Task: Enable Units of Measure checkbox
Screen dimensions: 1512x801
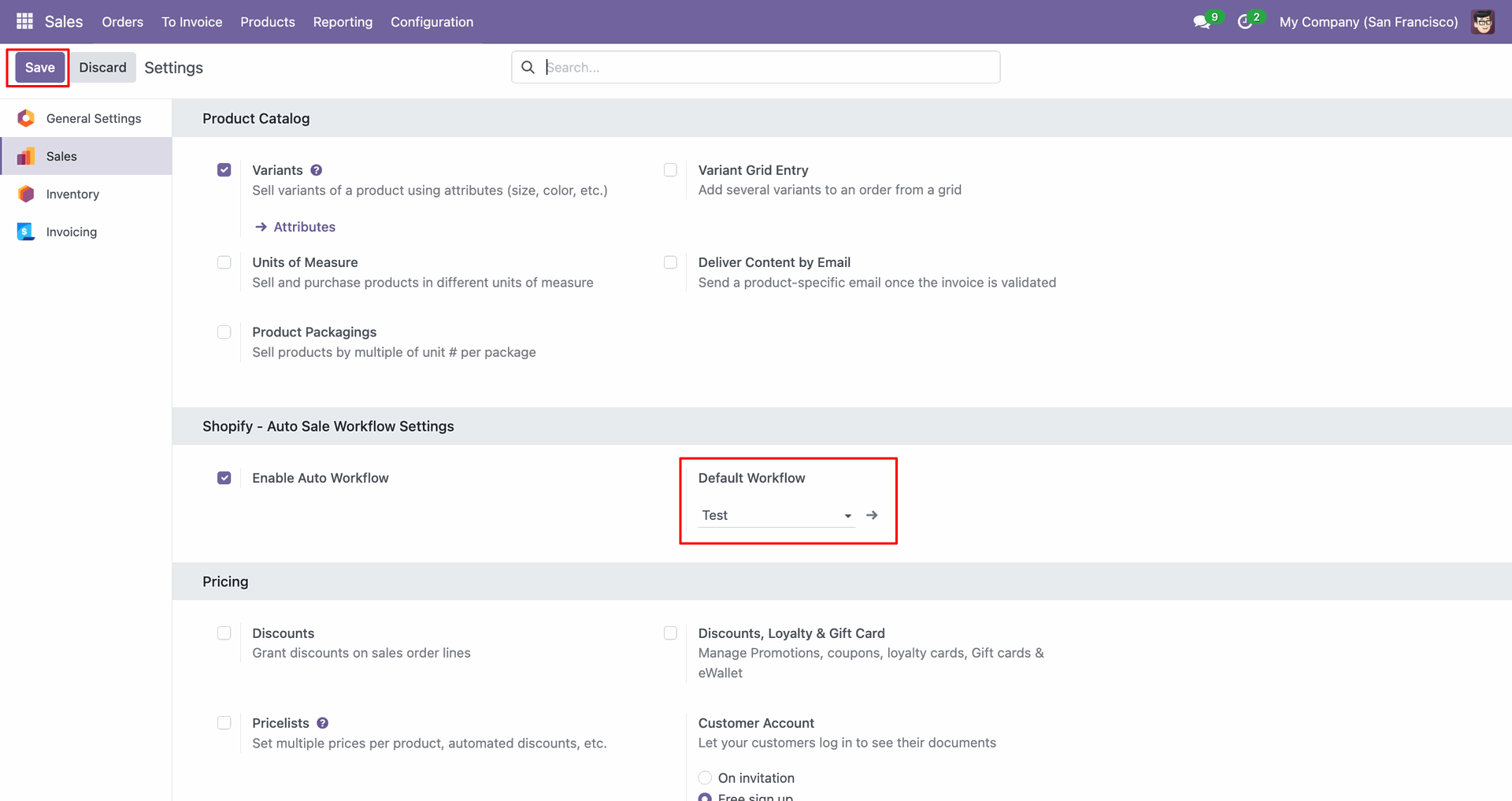Action: pos(224,262)
